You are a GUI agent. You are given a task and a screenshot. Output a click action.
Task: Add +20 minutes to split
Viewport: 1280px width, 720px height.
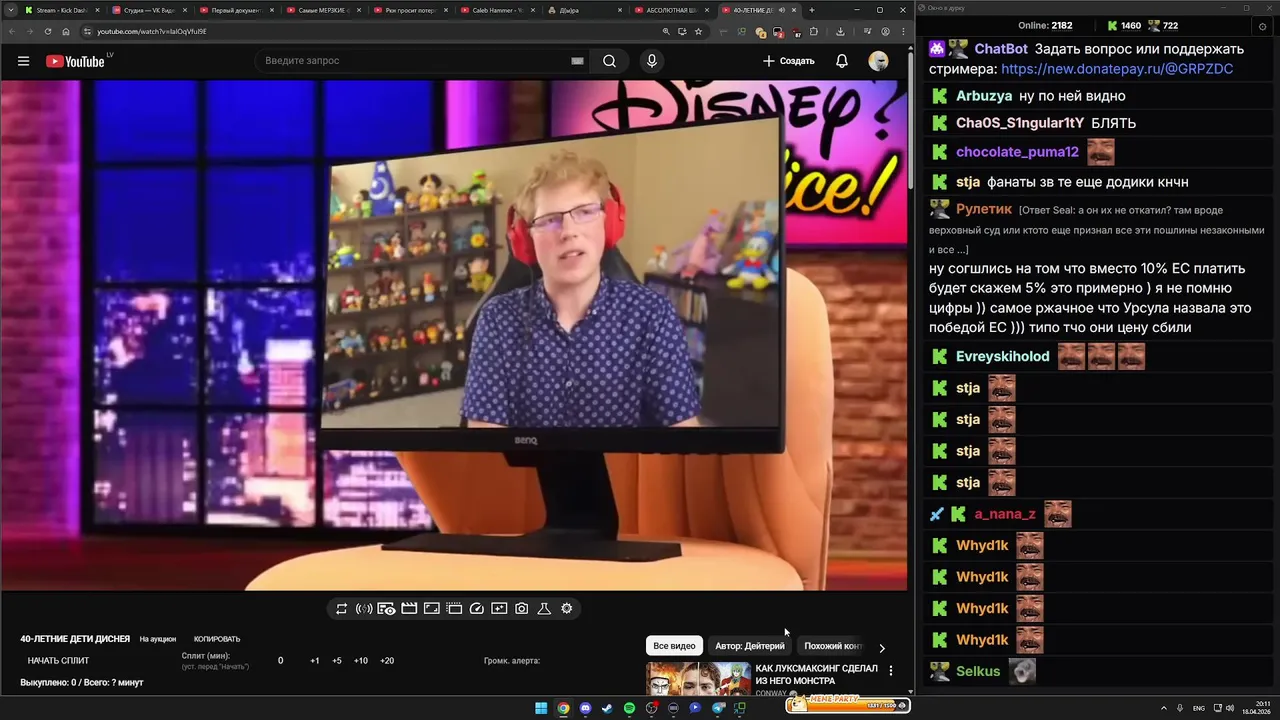coord(387,661)
